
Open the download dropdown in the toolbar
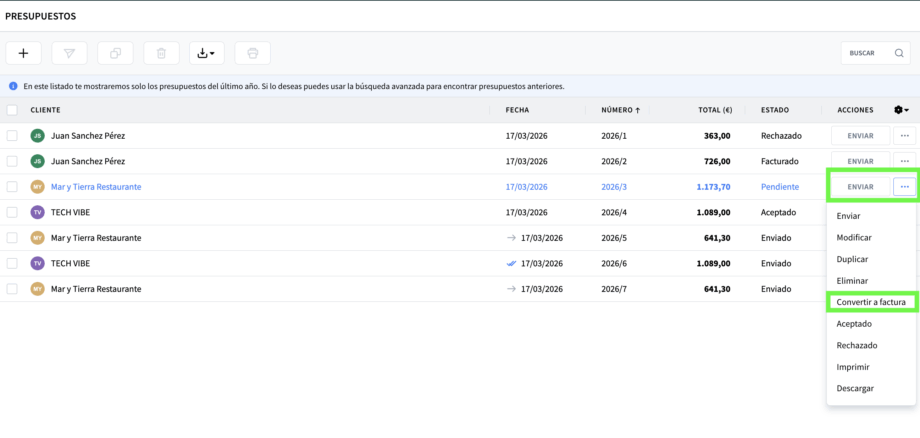(x=207, y=53)
